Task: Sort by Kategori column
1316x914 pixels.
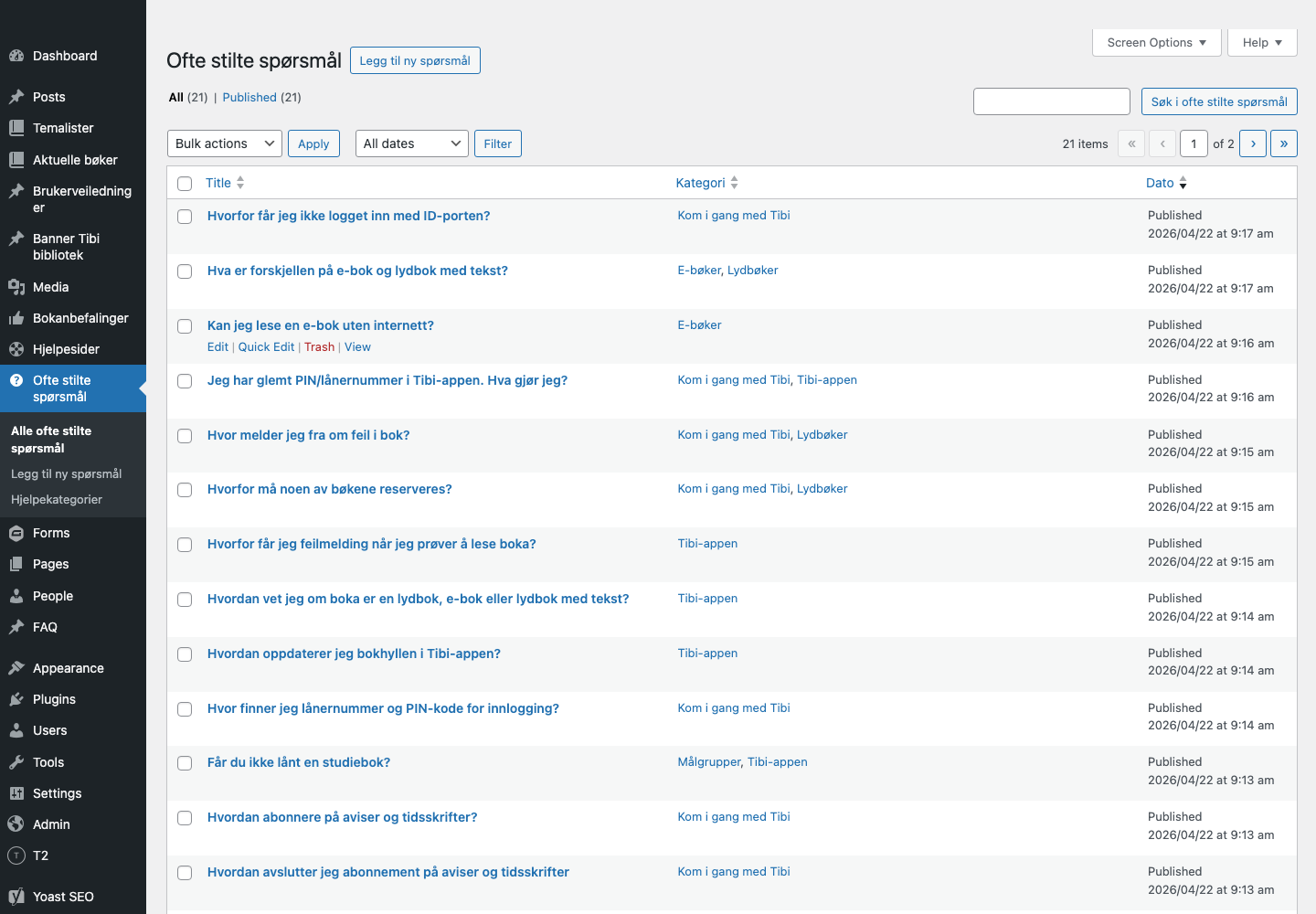Action: (x=707, y=183)
